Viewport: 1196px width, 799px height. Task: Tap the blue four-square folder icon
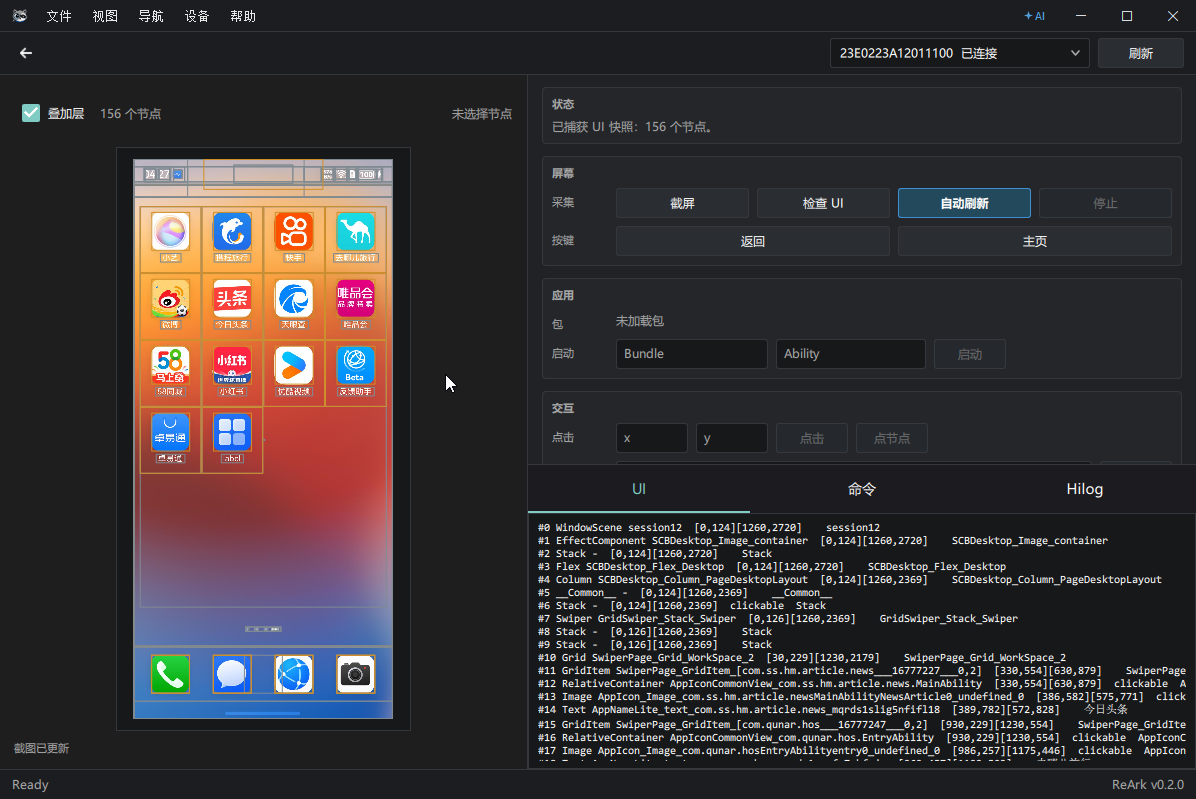coord(232,432)
